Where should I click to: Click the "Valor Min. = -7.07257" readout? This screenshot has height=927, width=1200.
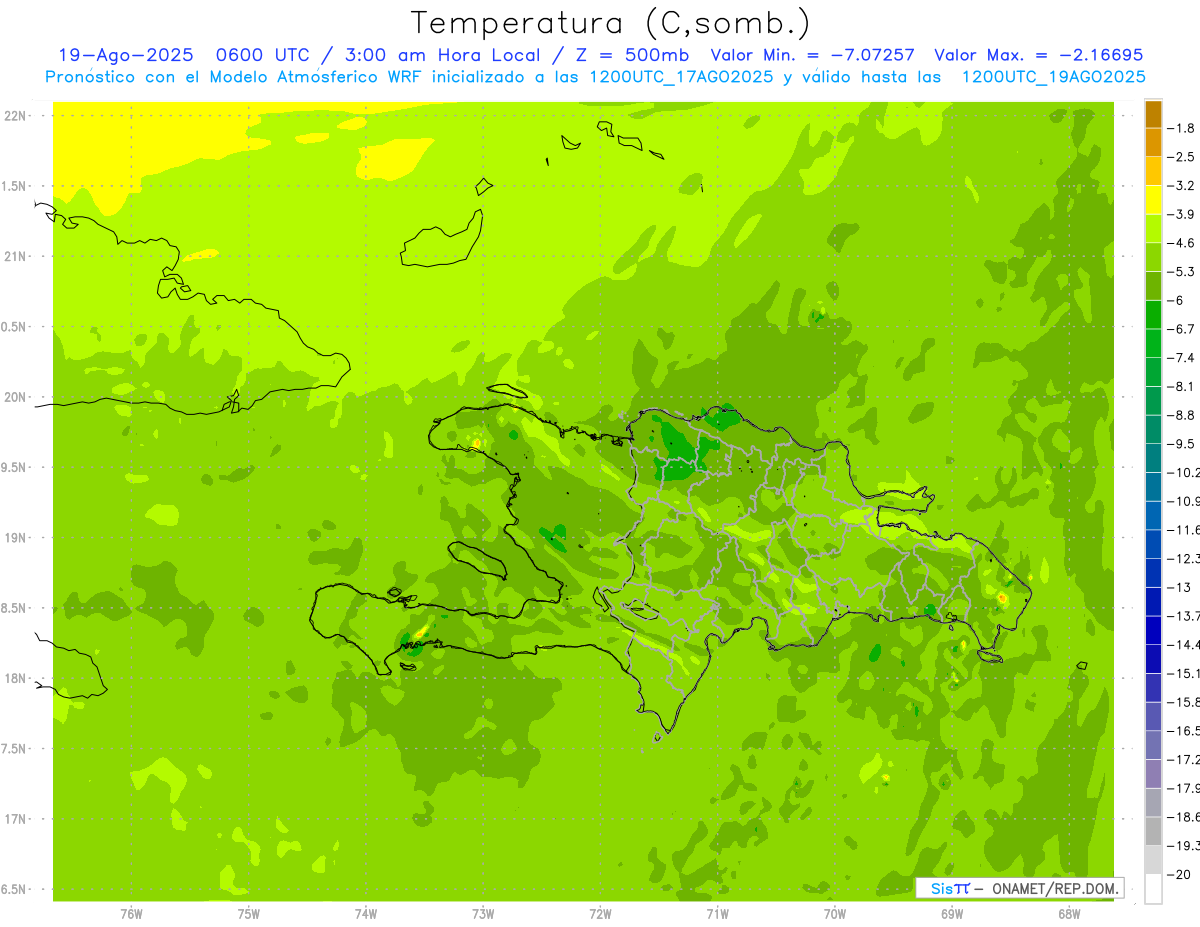coord(812,55)
